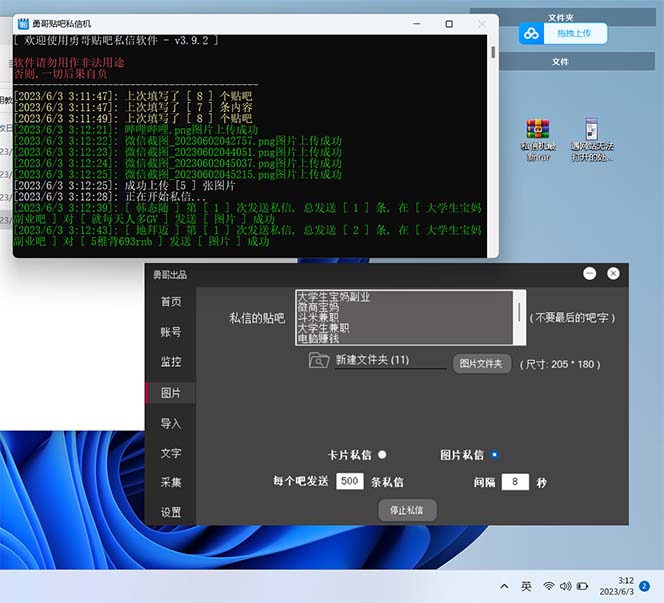Click the volume speaker icon in the tray
Screen dimensions: 664x603
566,586
